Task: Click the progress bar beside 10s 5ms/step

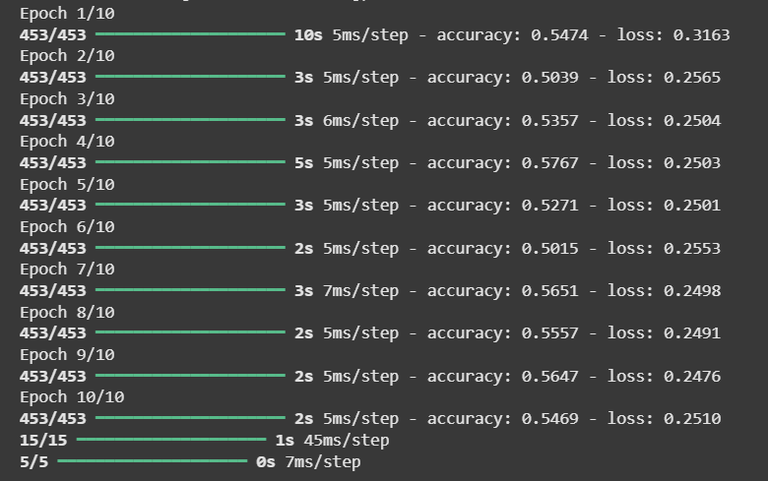Action: (x=190, y=35)
